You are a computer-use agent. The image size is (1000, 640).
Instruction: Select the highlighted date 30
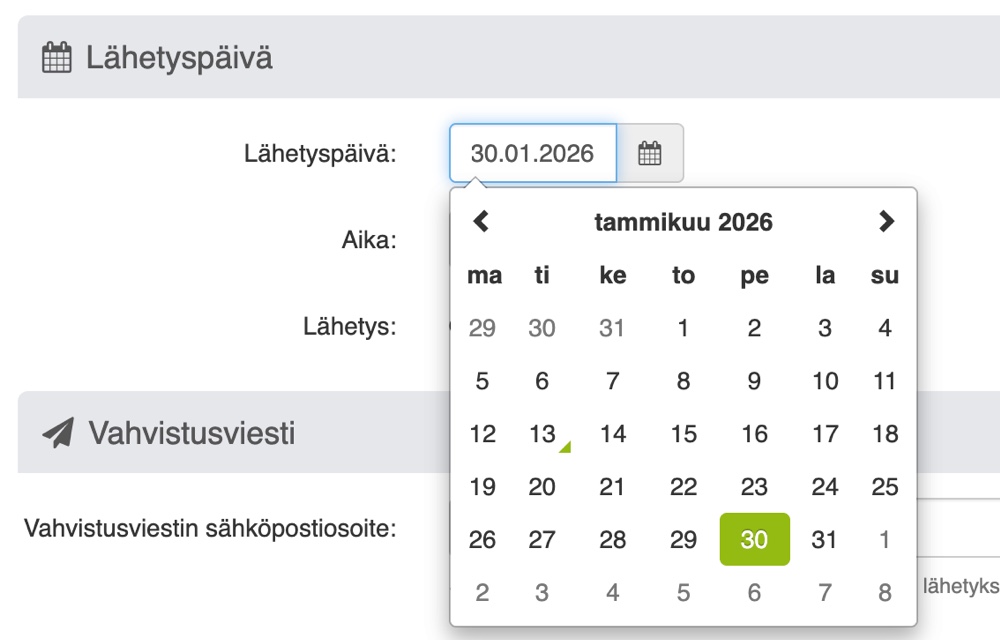(x=755, y=539)
